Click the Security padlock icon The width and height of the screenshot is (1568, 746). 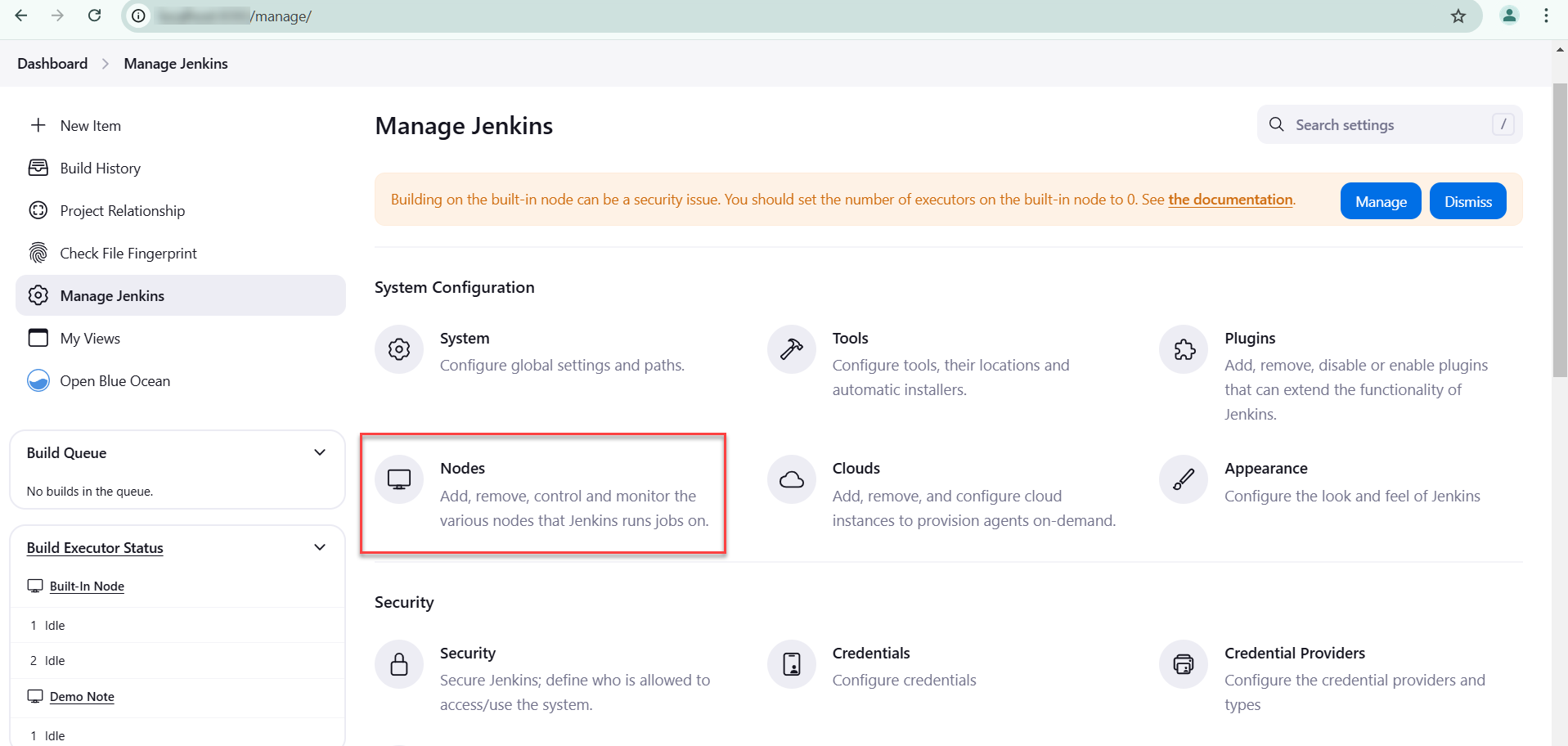[x=399, y=664]
